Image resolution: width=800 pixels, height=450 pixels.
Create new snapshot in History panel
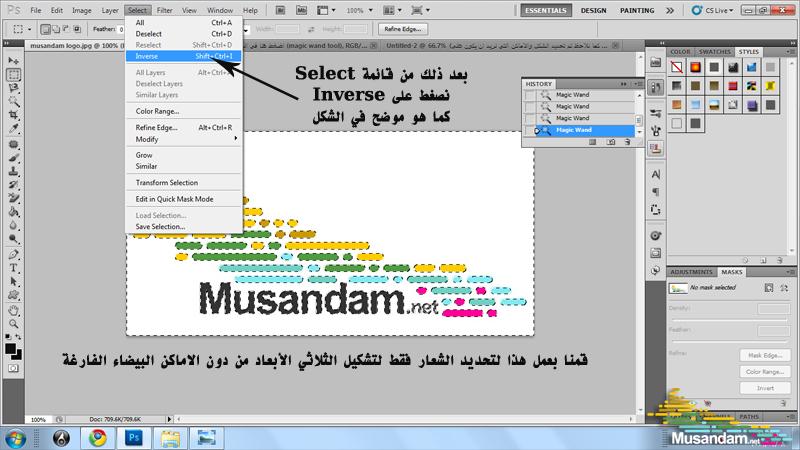click(x=611, y=142)
